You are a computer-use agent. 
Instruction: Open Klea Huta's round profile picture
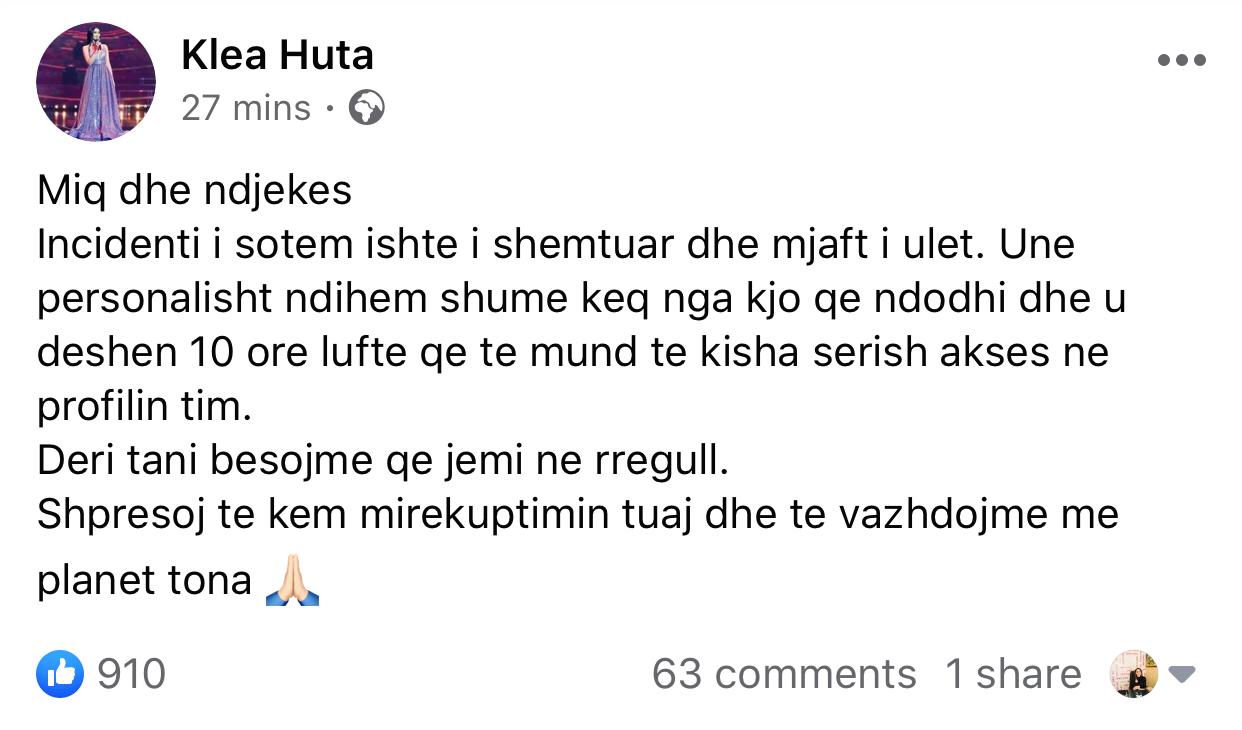coord(96,81)
